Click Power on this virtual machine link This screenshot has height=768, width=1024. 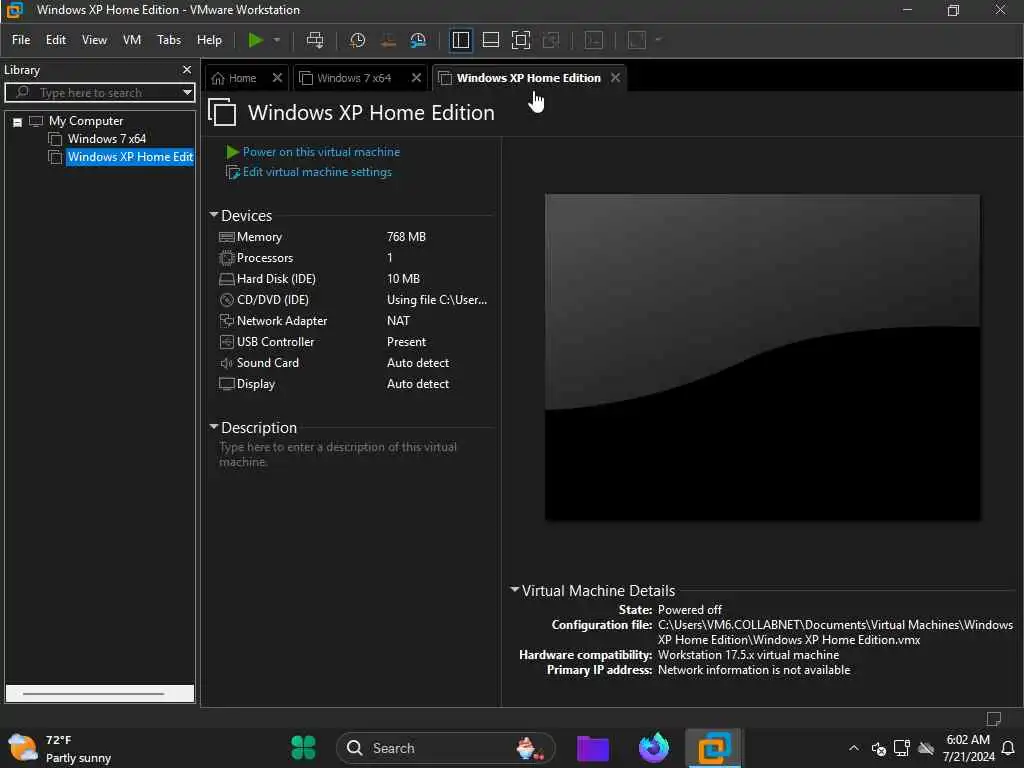321,152
